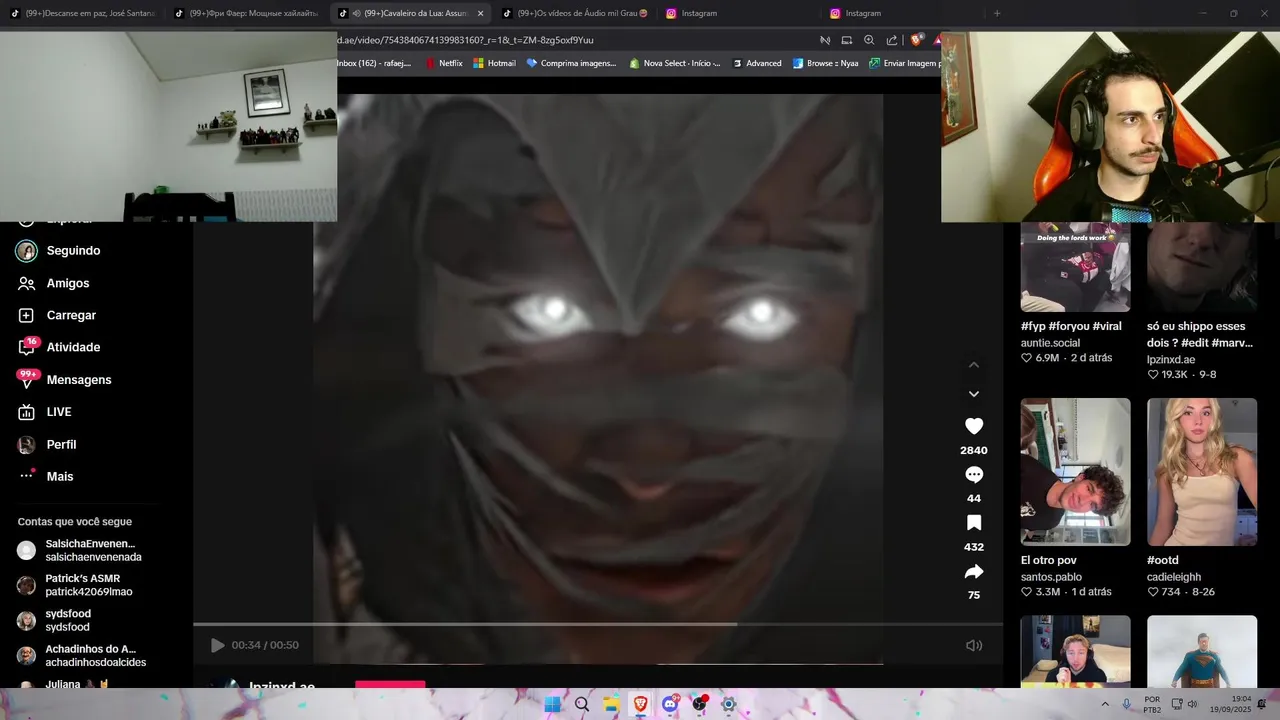1280x720 pixels.
Task: Open OBS Studio from the taskbar
Action: click(699, 704)
